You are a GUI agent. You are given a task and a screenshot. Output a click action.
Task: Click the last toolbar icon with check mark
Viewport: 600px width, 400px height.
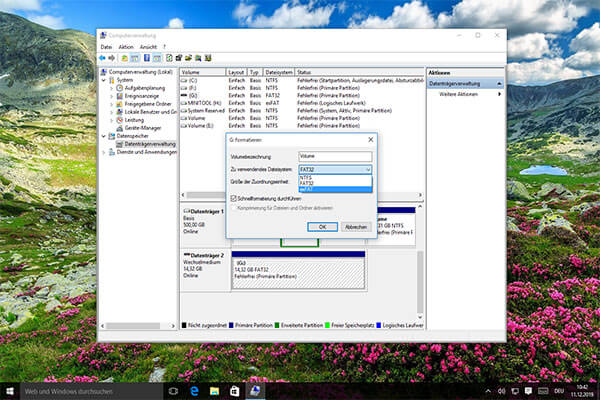[208, 58]
